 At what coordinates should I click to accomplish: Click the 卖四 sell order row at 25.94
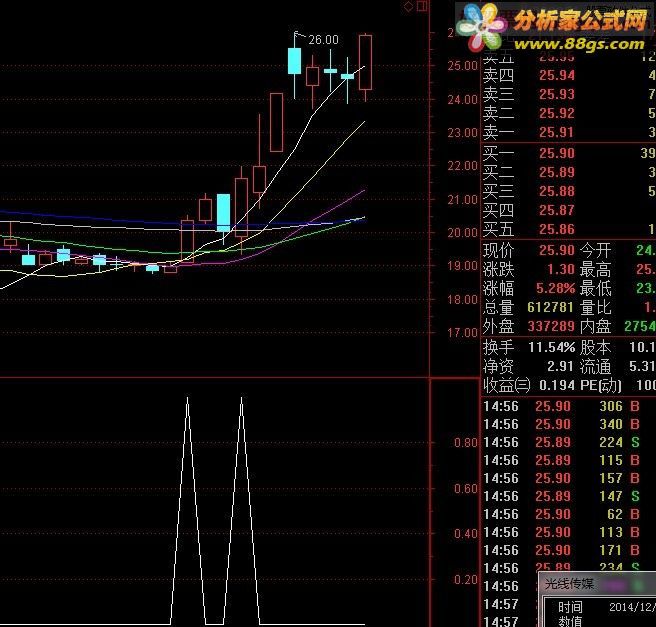click(x=569, y=75)
